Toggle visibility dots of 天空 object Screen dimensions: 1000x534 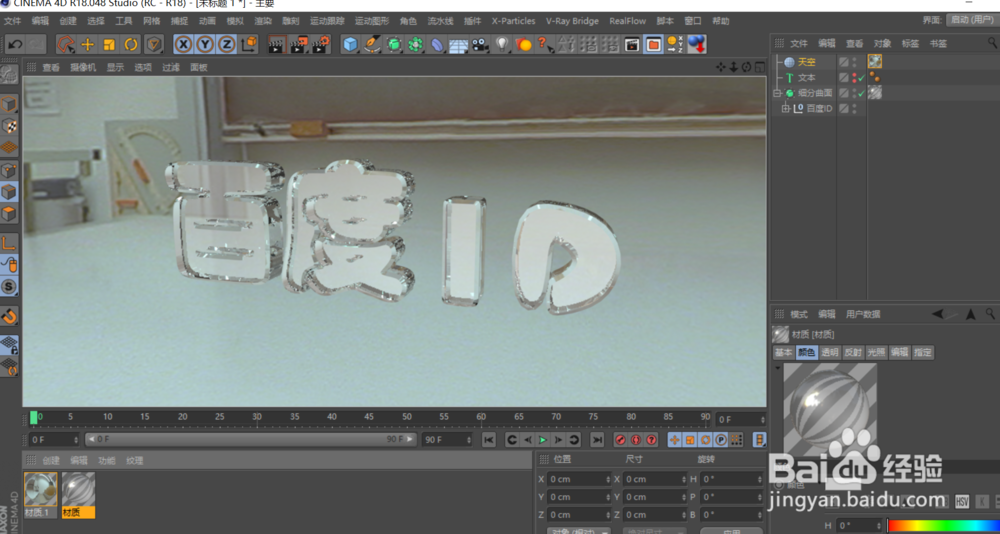point(855,62)
